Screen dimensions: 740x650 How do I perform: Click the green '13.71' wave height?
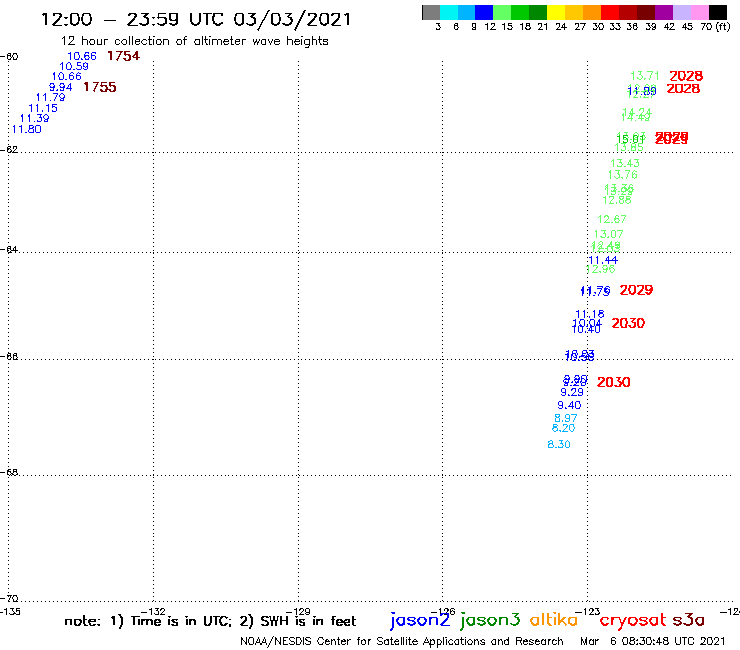[x=645, y=76]
